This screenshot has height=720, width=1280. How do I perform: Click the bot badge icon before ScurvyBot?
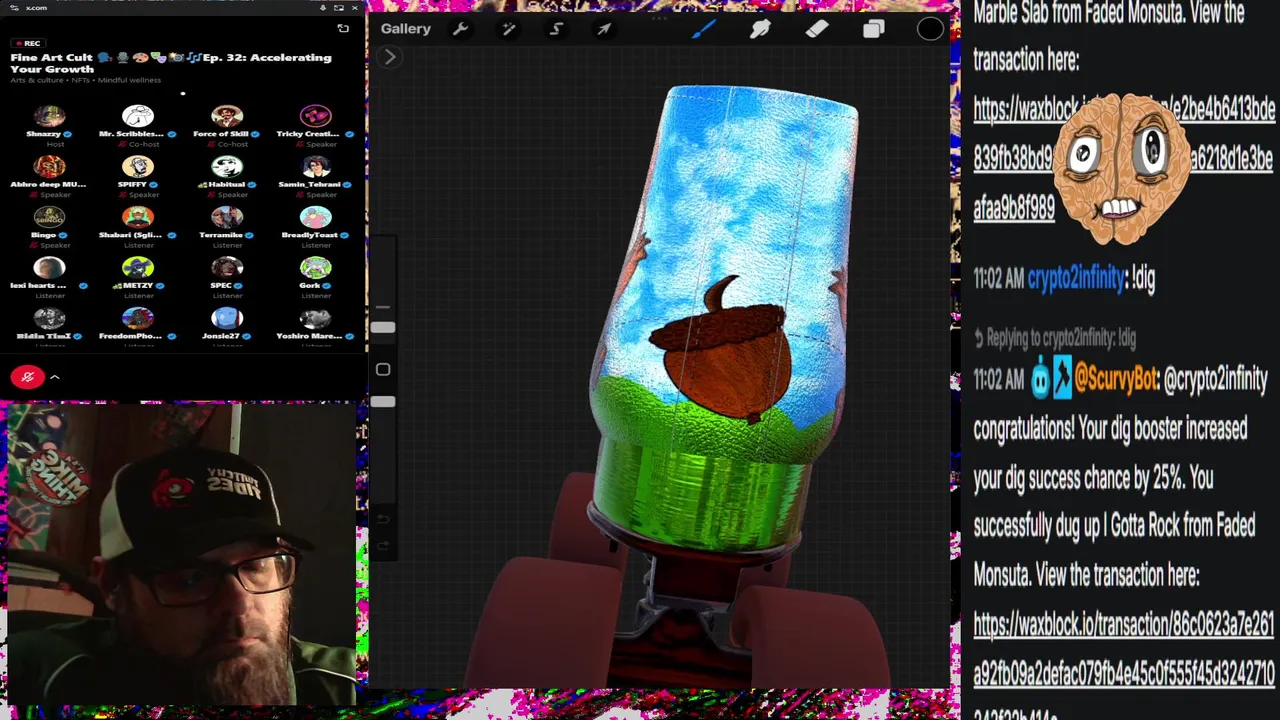tap(1040, 379)
